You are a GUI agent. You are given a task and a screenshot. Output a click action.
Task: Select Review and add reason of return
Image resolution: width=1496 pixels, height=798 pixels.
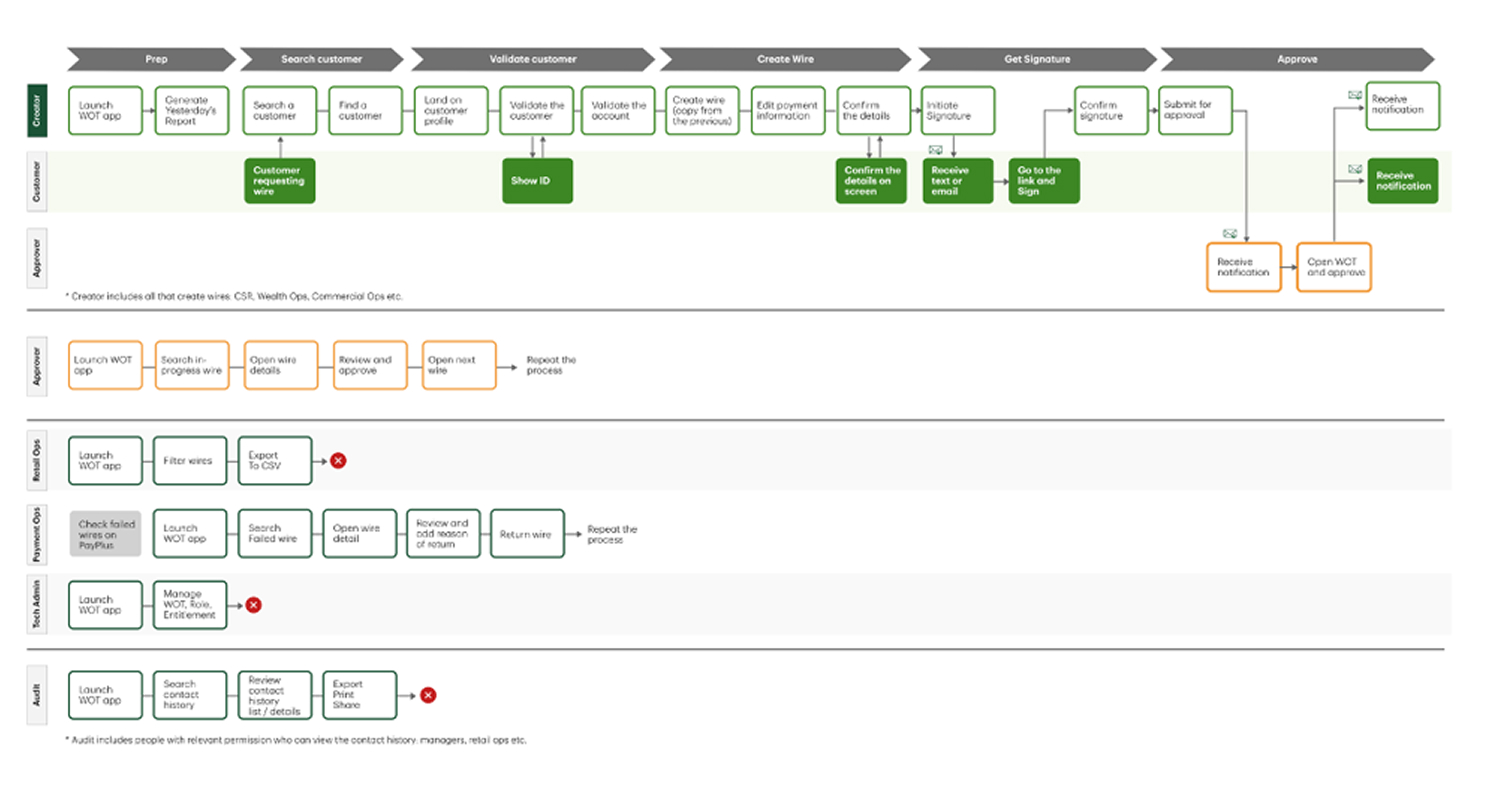click(443, 533)
